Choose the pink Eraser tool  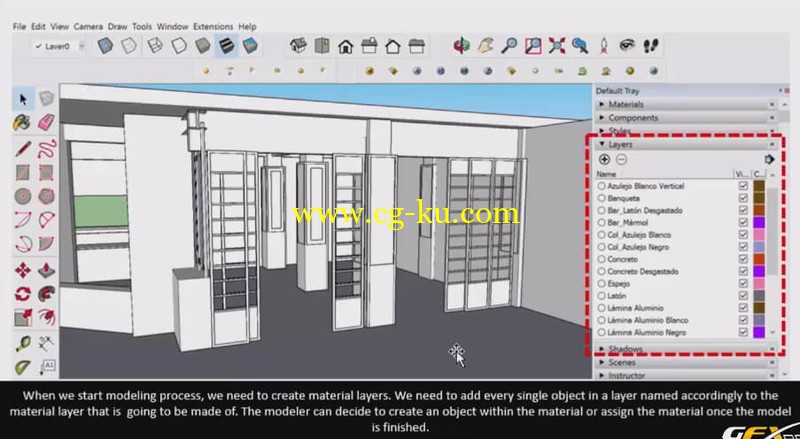(x=46, y=122)
